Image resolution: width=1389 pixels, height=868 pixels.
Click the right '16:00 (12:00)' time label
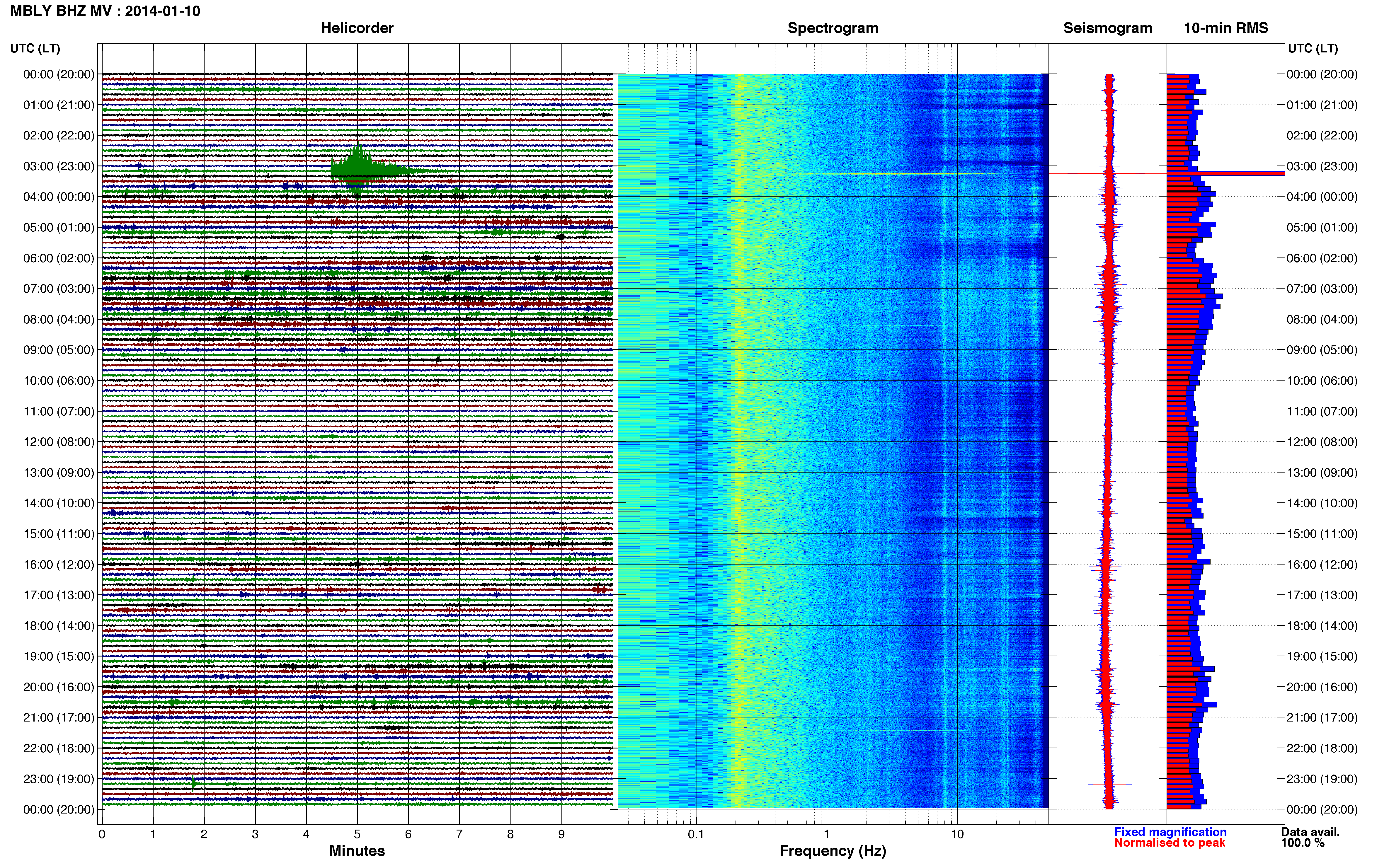coord(1322,564)
